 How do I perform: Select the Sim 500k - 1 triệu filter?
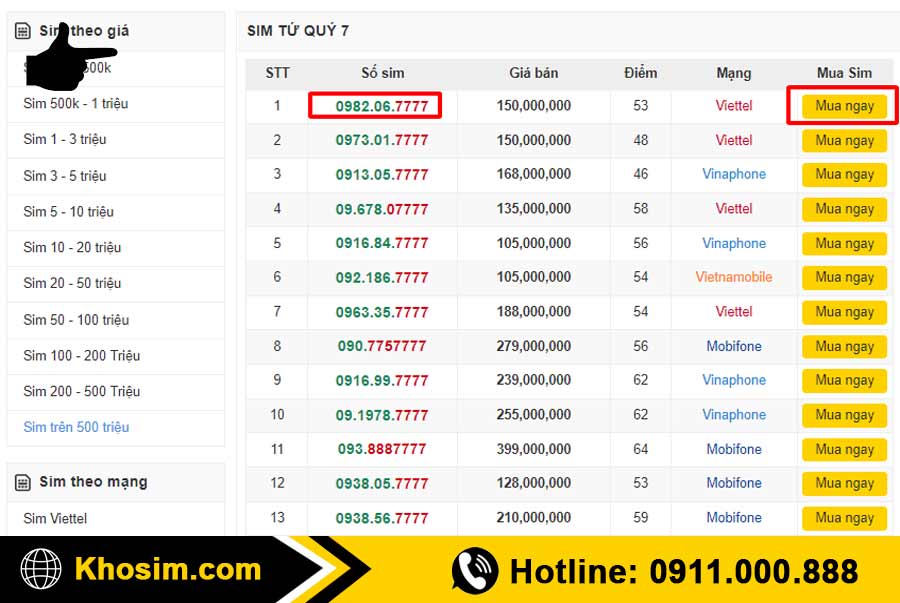click(76, 104)
